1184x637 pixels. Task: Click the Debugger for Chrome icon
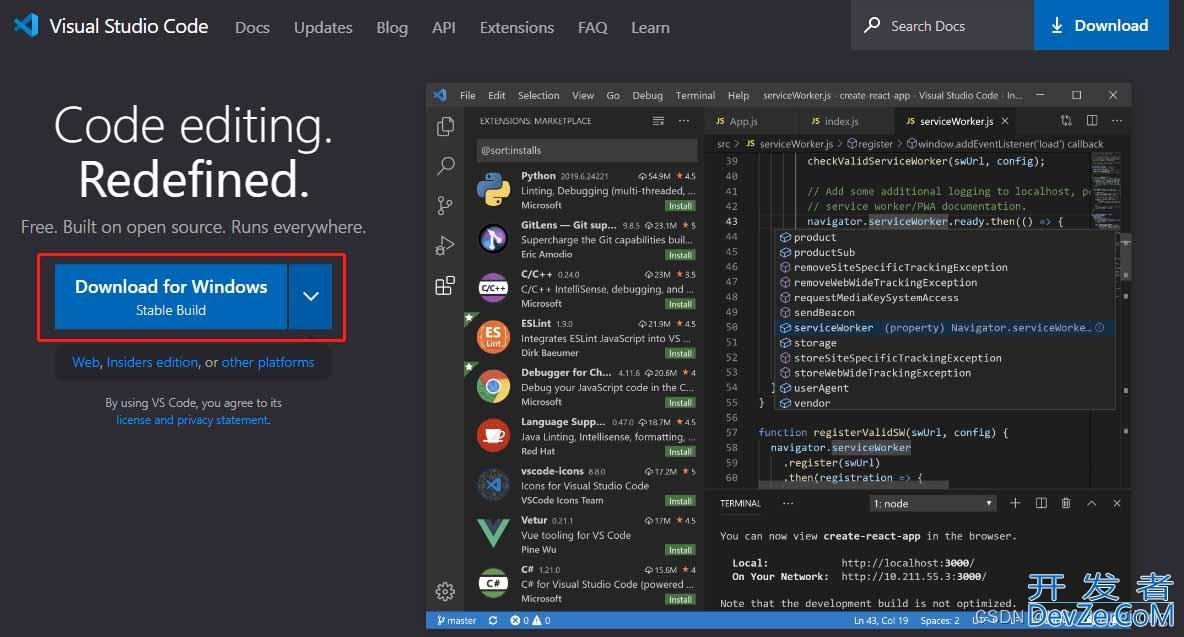pyautogui.click(x=493, y=386)
